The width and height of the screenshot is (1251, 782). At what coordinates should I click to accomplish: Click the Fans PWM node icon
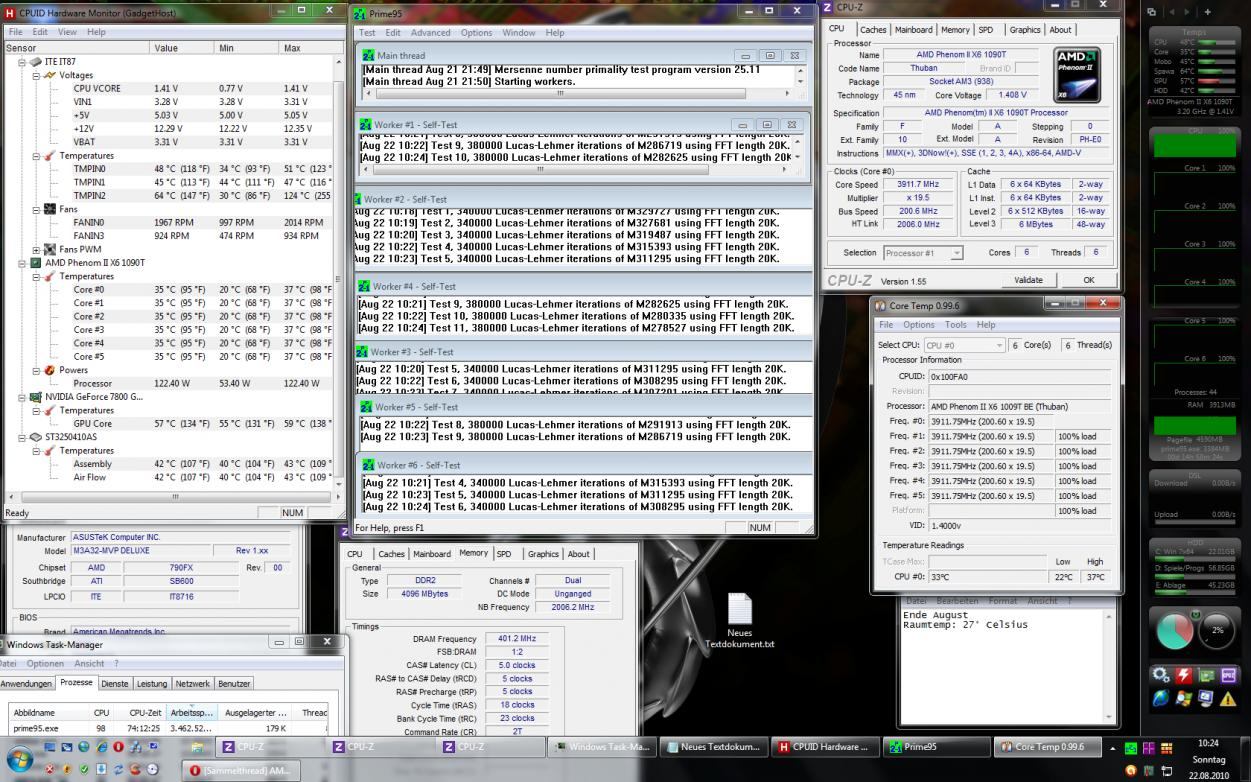point(48,249)
